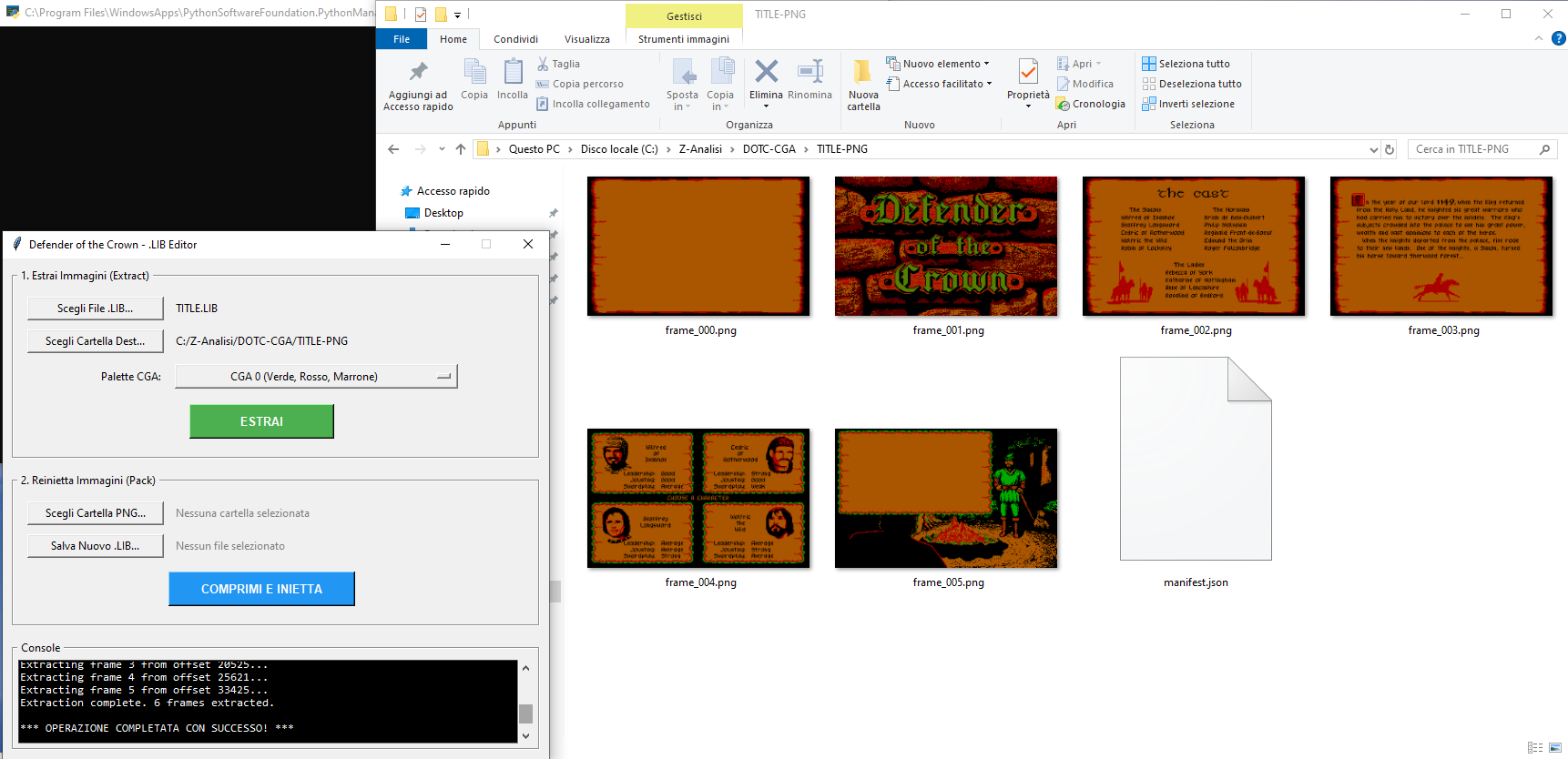The width and height of the screenshot is (1568, 759).
Task: Click Modifica in the Apri group
Action: (x=1085, y=84)
